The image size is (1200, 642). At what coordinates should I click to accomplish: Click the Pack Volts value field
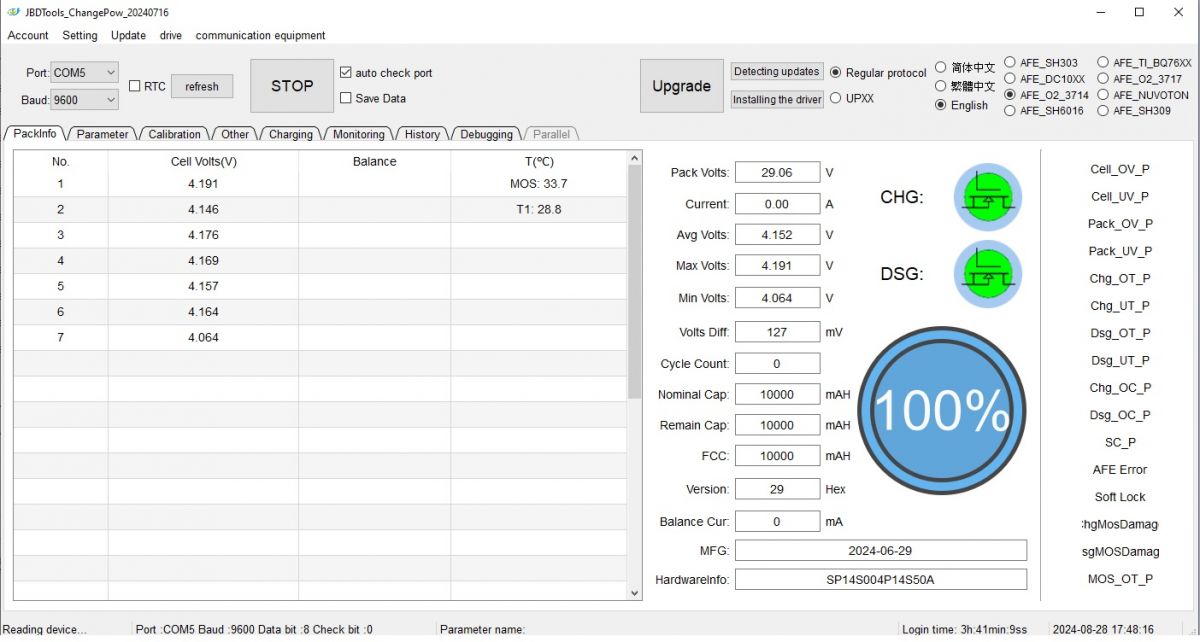[x=777, y=173]
